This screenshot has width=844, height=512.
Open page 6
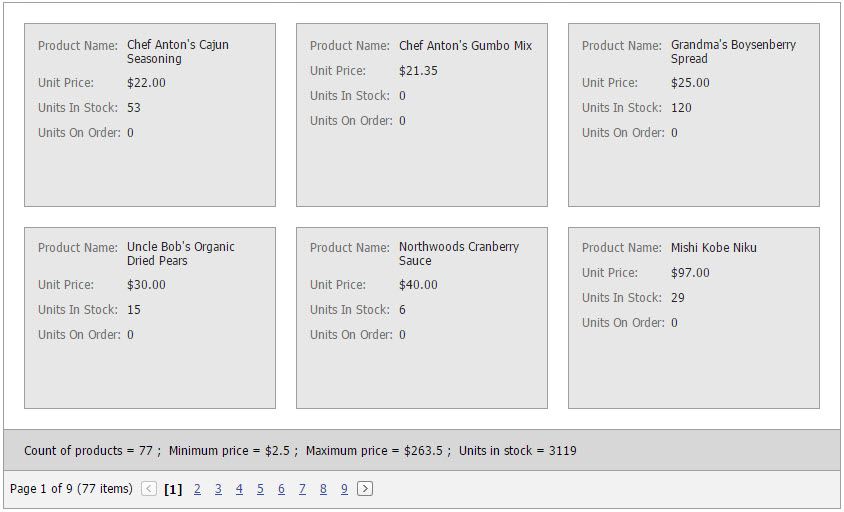click(282, 489)
